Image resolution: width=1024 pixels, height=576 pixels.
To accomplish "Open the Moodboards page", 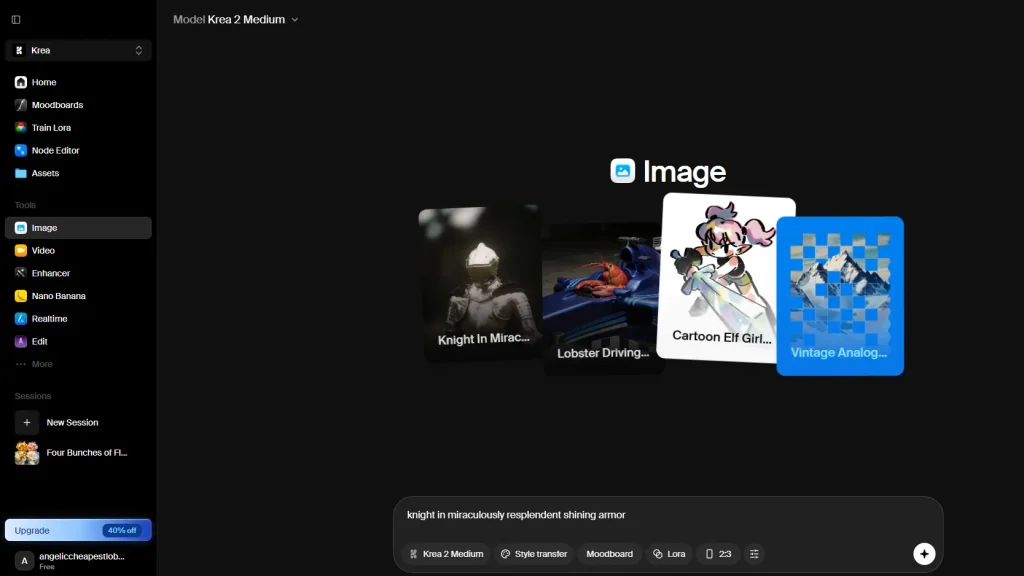I will (78, 105).
